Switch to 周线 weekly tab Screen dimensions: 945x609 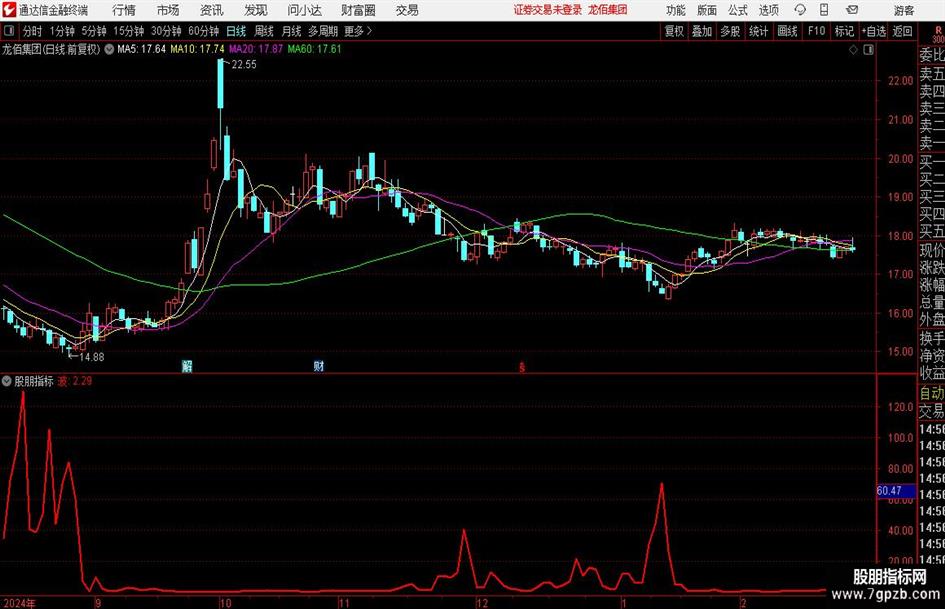click(x=264, y=31)
